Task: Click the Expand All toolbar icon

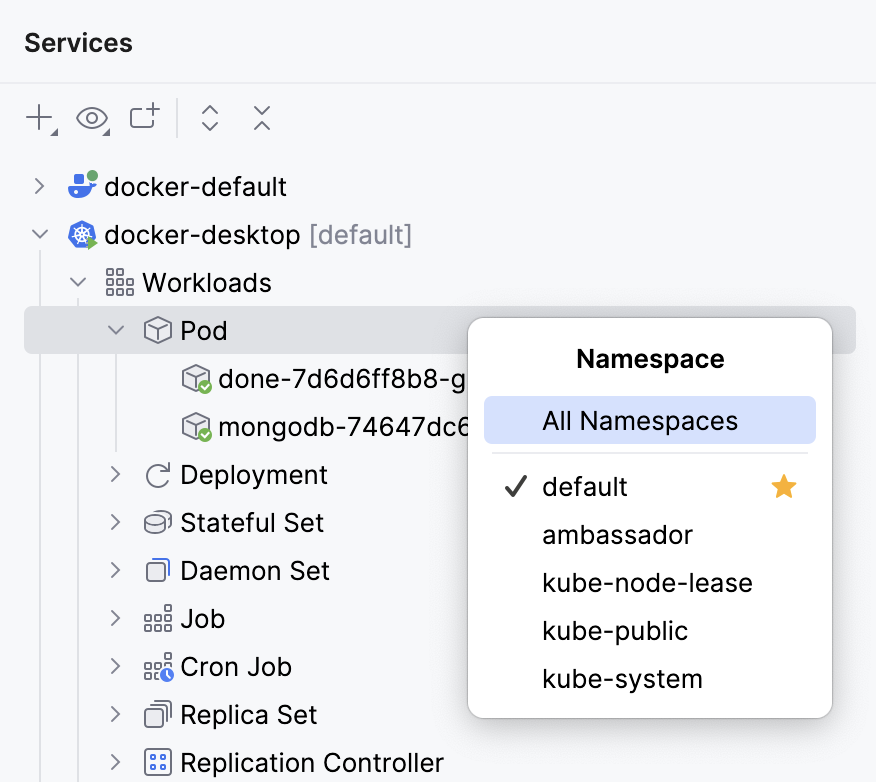Action: pos(210,117)
